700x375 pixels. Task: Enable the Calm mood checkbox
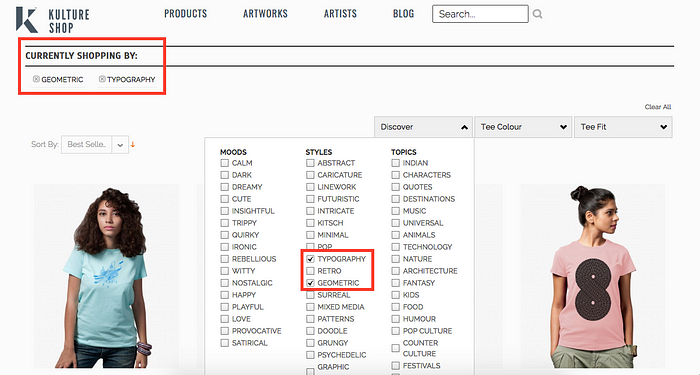[x=225, y=163]
